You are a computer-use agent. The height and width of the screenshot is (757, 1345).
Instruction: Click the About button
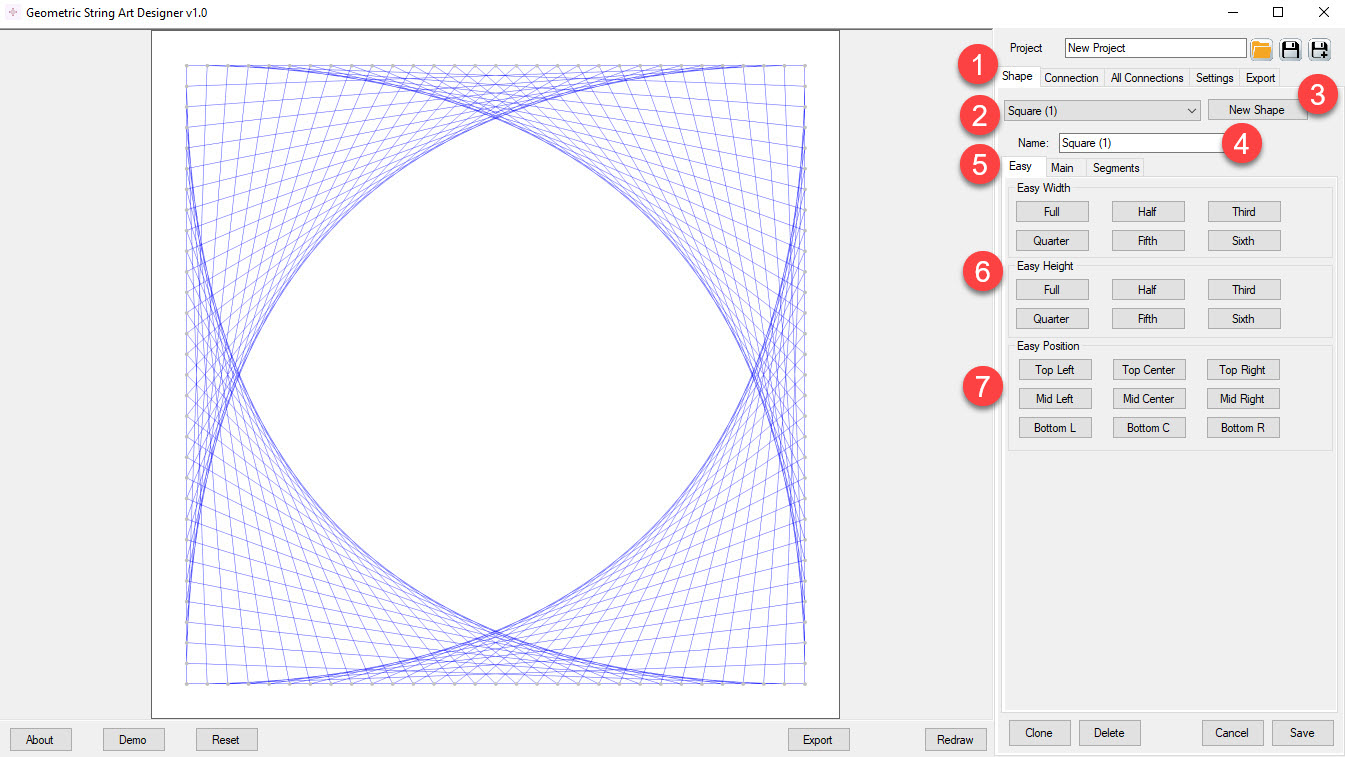click(x=40, y=740)
